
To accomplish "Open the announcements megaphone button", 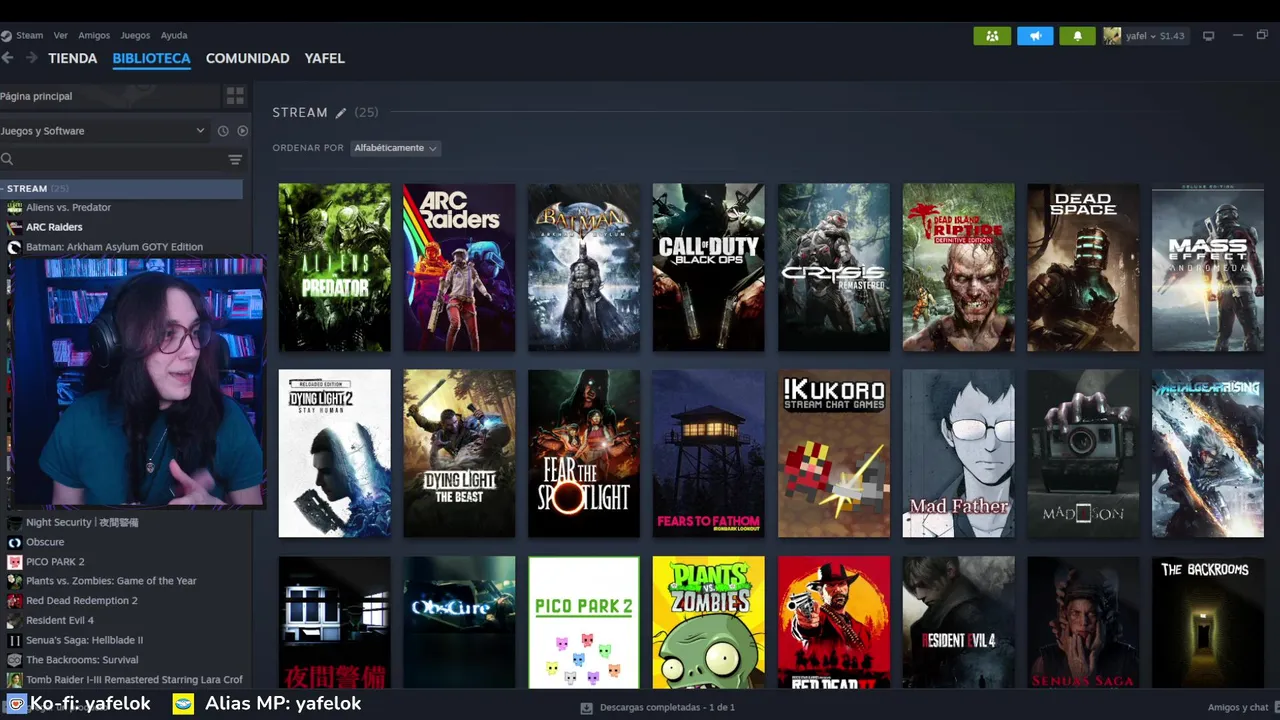I will [x=1035, y=36].
